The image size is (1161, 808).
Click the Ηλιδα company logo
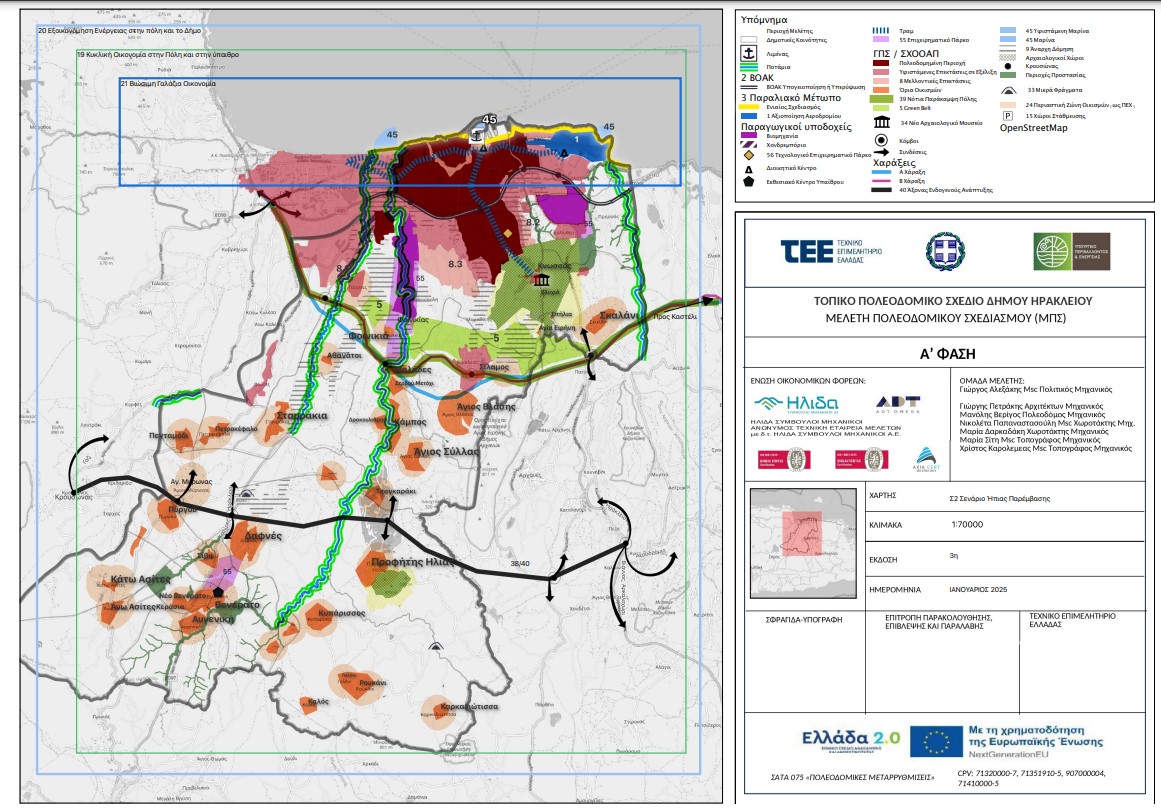pyautogui.click(x=794, y=404)
